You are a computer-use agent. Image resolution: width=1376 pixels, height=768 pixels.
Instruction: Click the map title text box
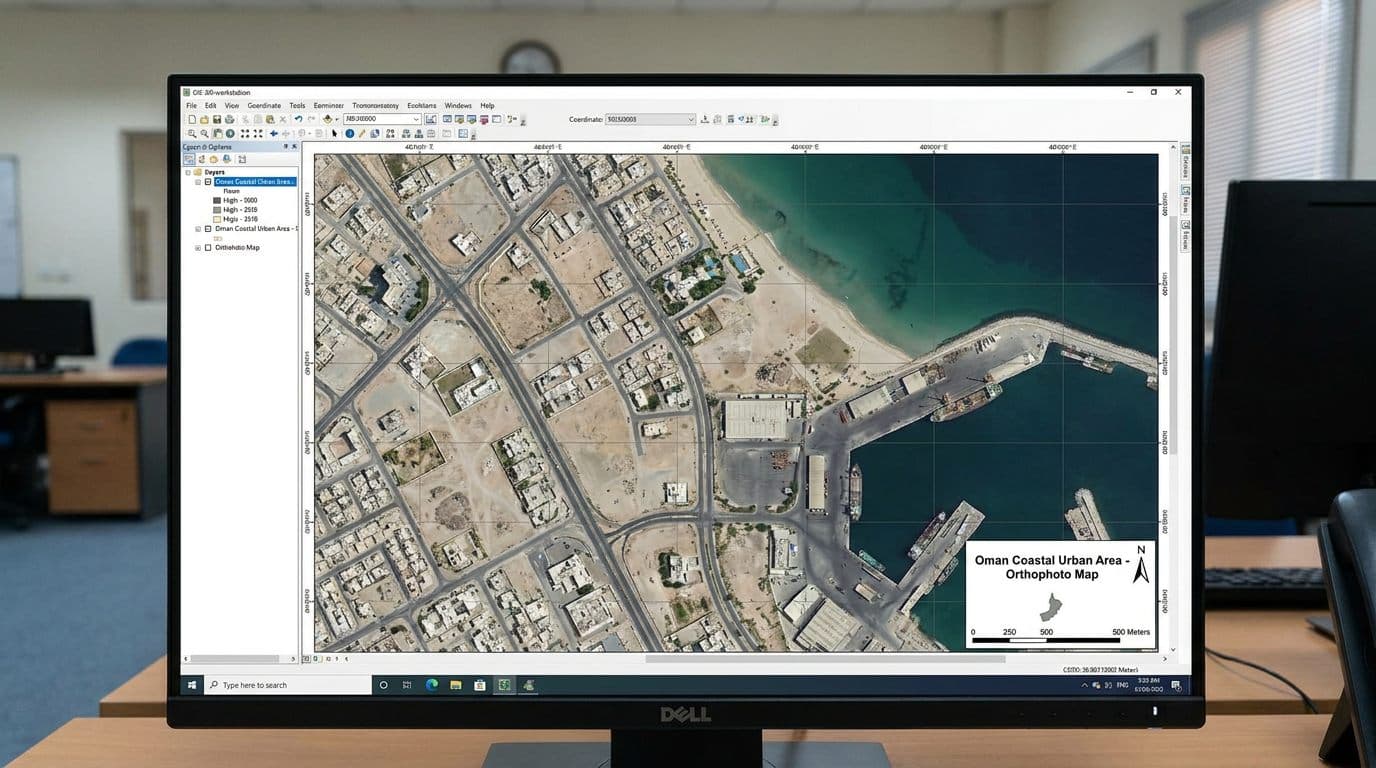tap(1050, 568)
